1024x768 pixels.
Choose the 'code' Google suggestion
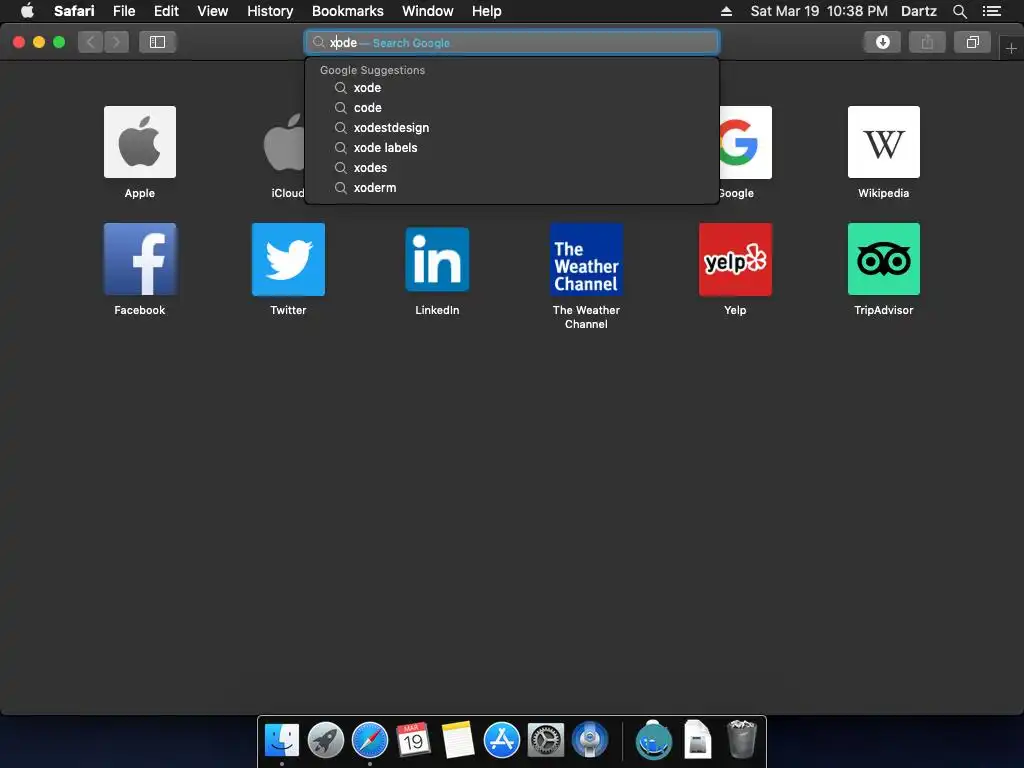click(x=511, y=108)
